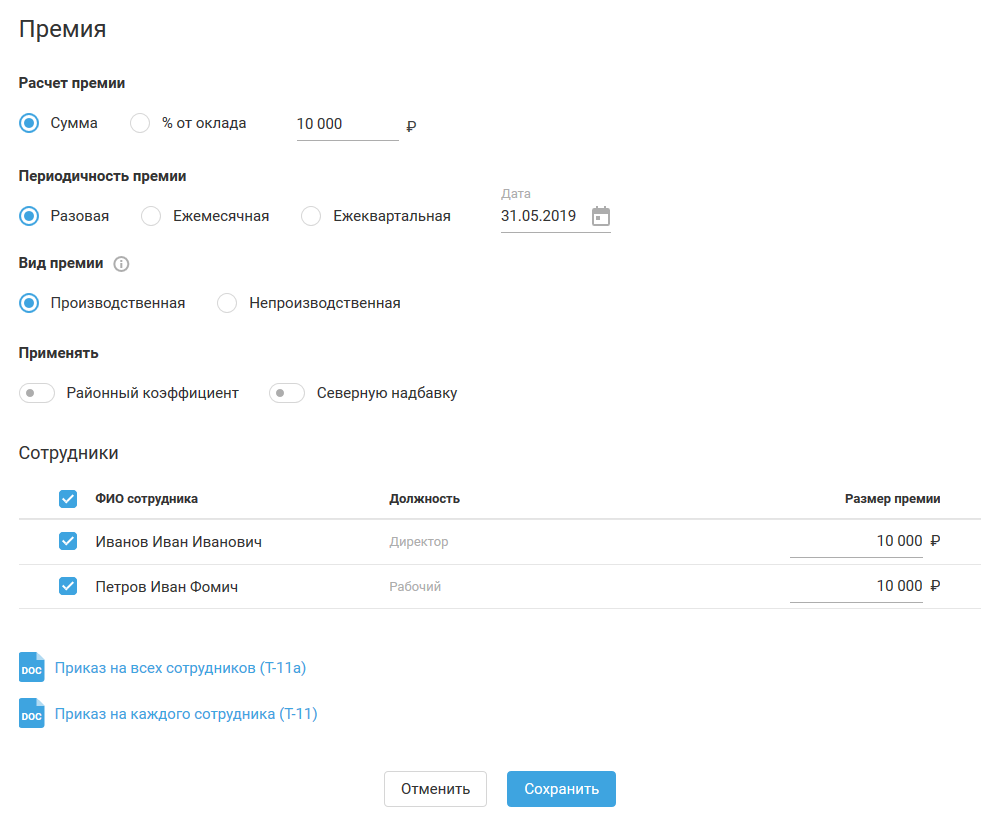Click the Должность column header
Screen dimensions: 997x830
pos(424,499)
